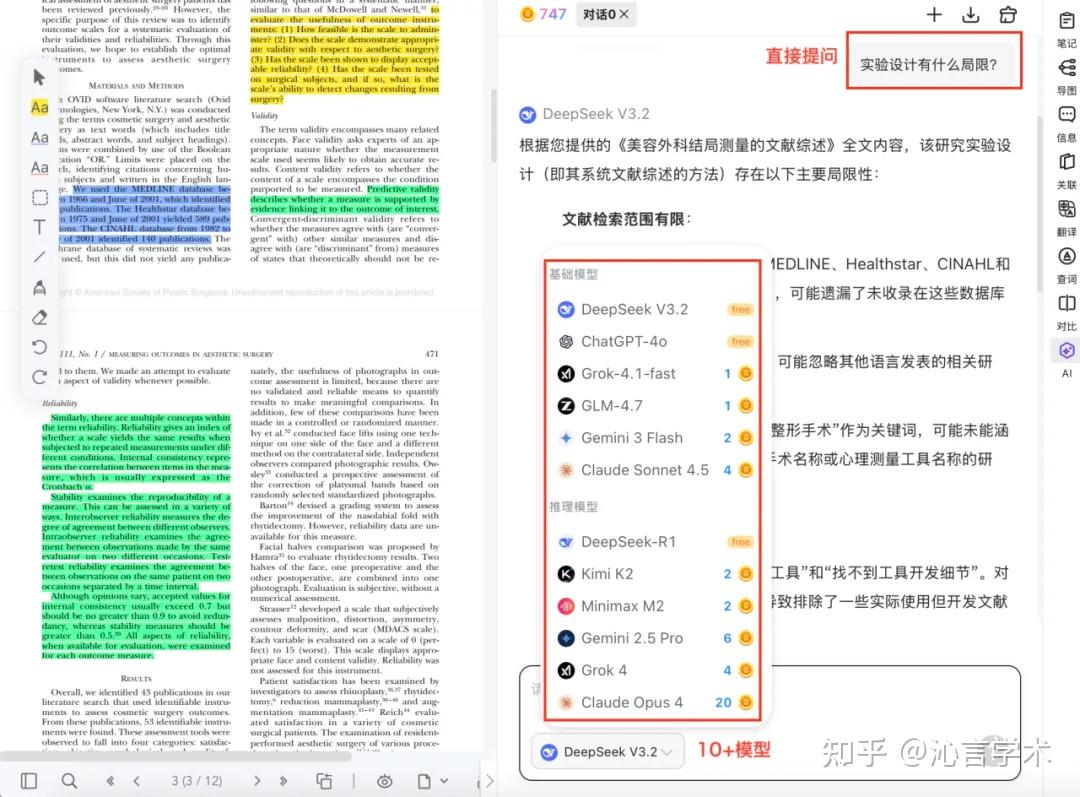Select Gemini 2.5 Pro model

pos(654,638)
